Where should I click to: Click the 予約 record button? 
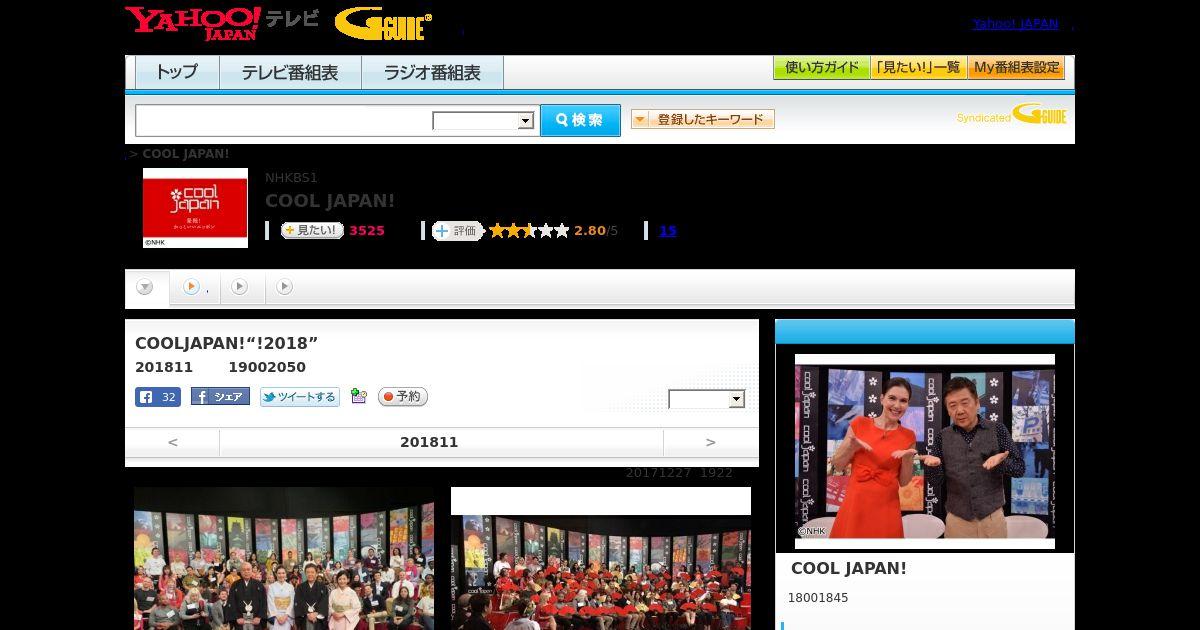[x=403, y=396]
